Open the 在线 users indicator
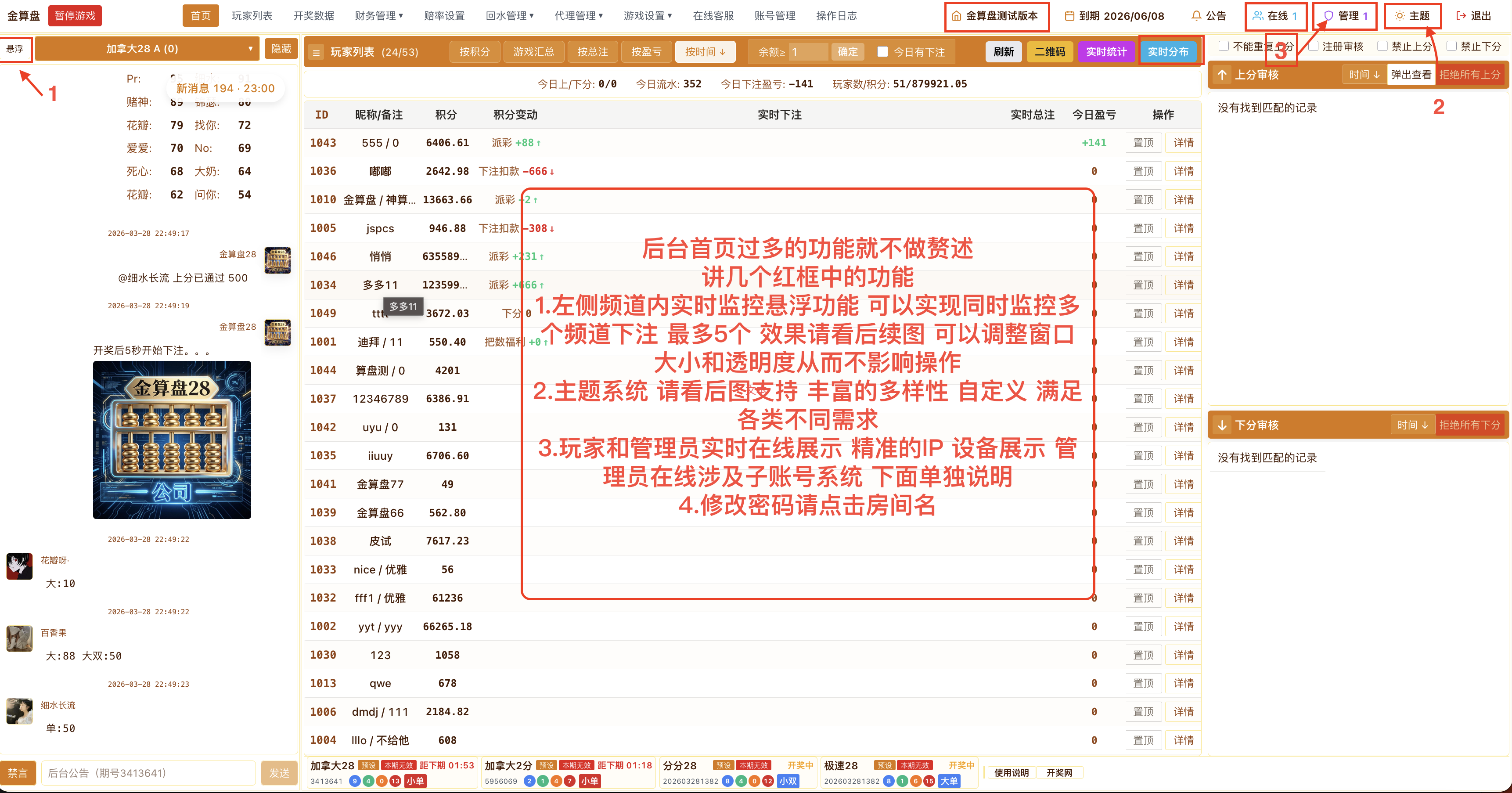The image size is (1512, 793). click(x=1275, y=16)
